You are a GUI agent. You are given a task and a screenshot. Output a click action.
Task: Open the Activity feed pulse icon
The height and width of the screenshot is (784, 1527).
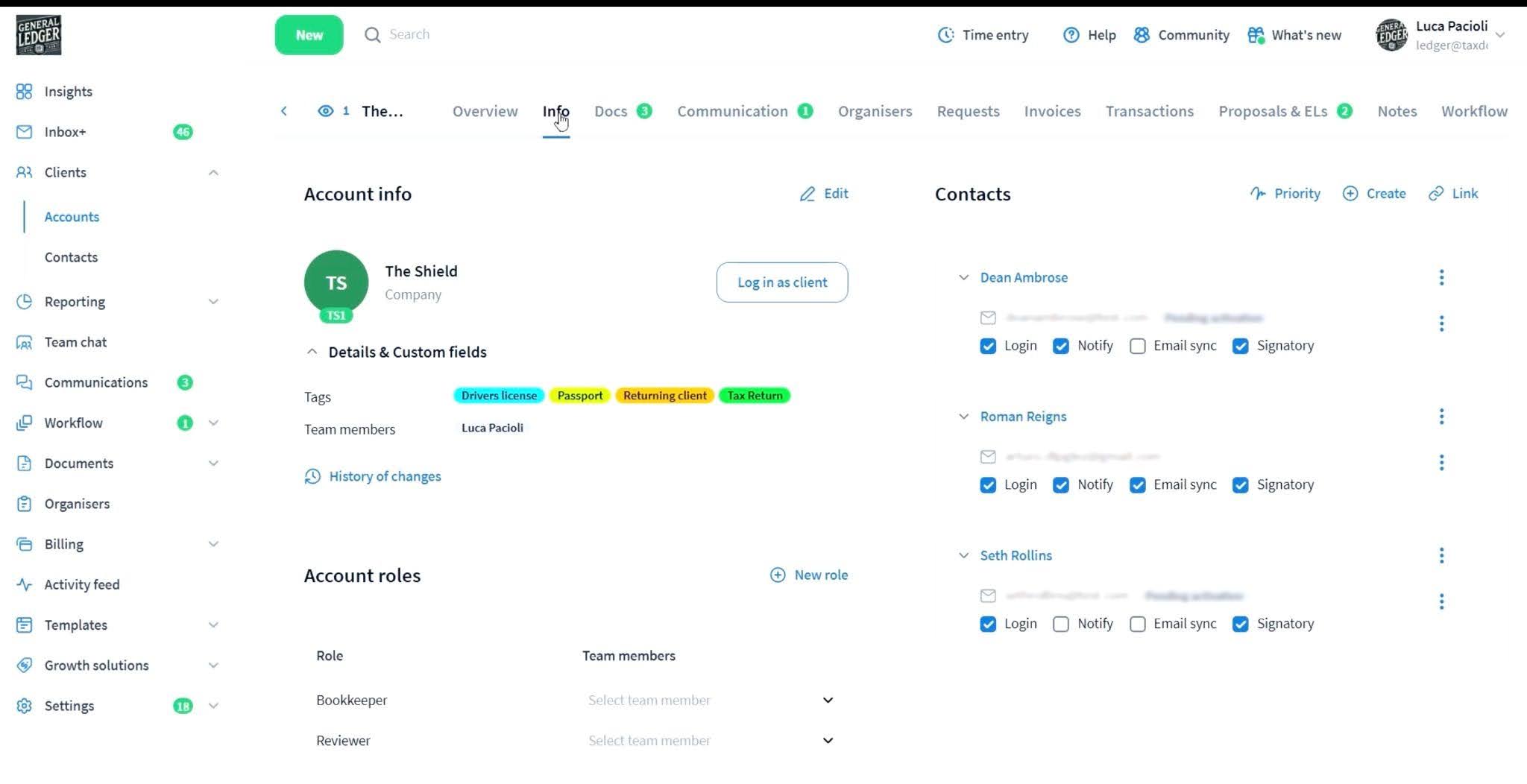24,584
